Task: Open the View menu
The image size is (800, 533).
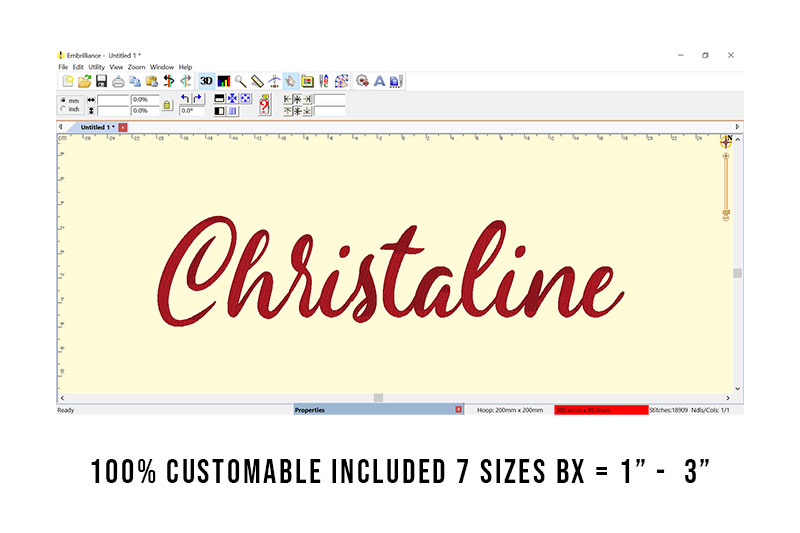Action: click(116, 67)
